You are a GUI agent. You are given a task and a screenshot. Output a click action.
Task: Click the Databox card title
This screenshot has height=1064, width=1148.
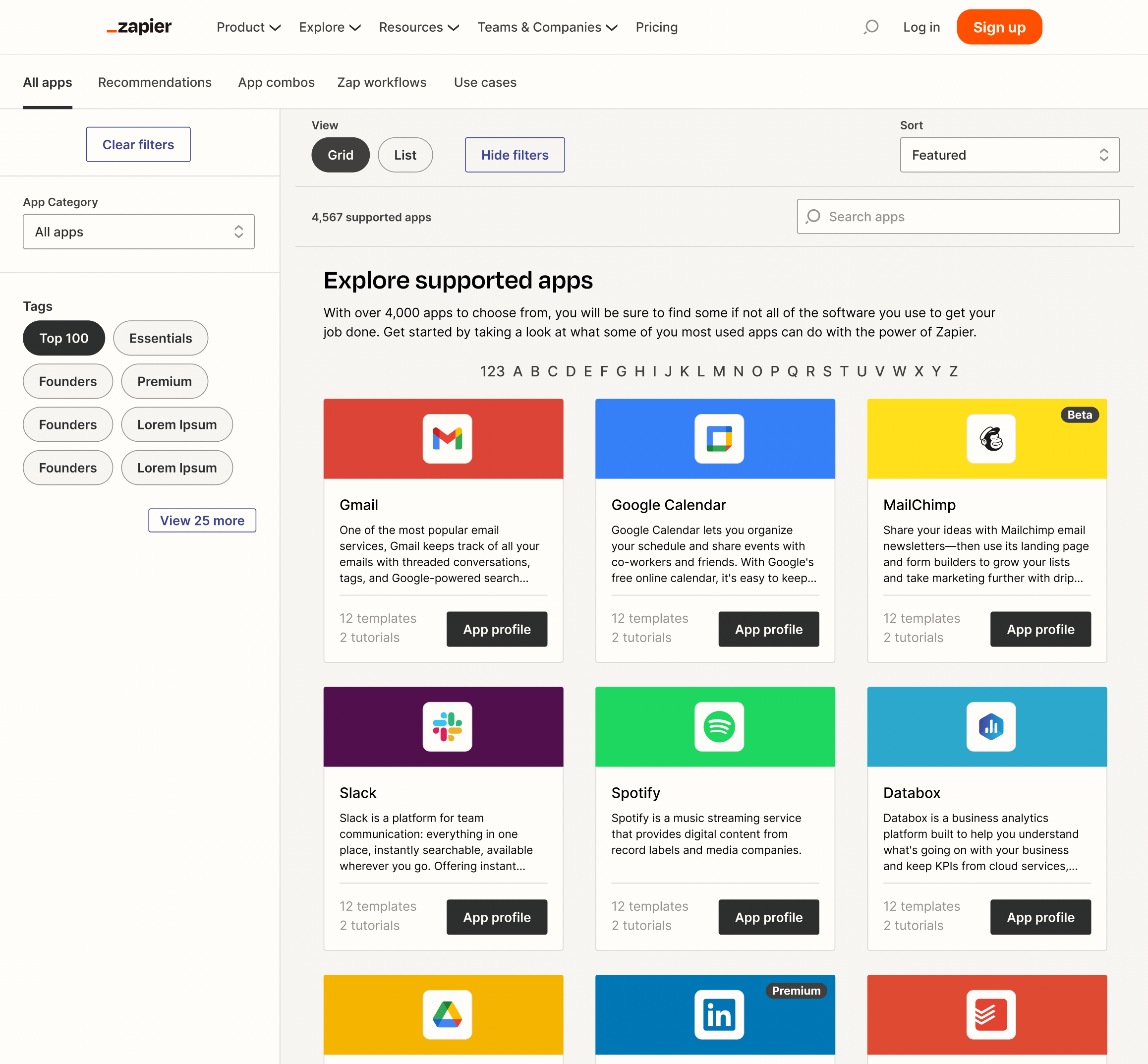point(912,793)
